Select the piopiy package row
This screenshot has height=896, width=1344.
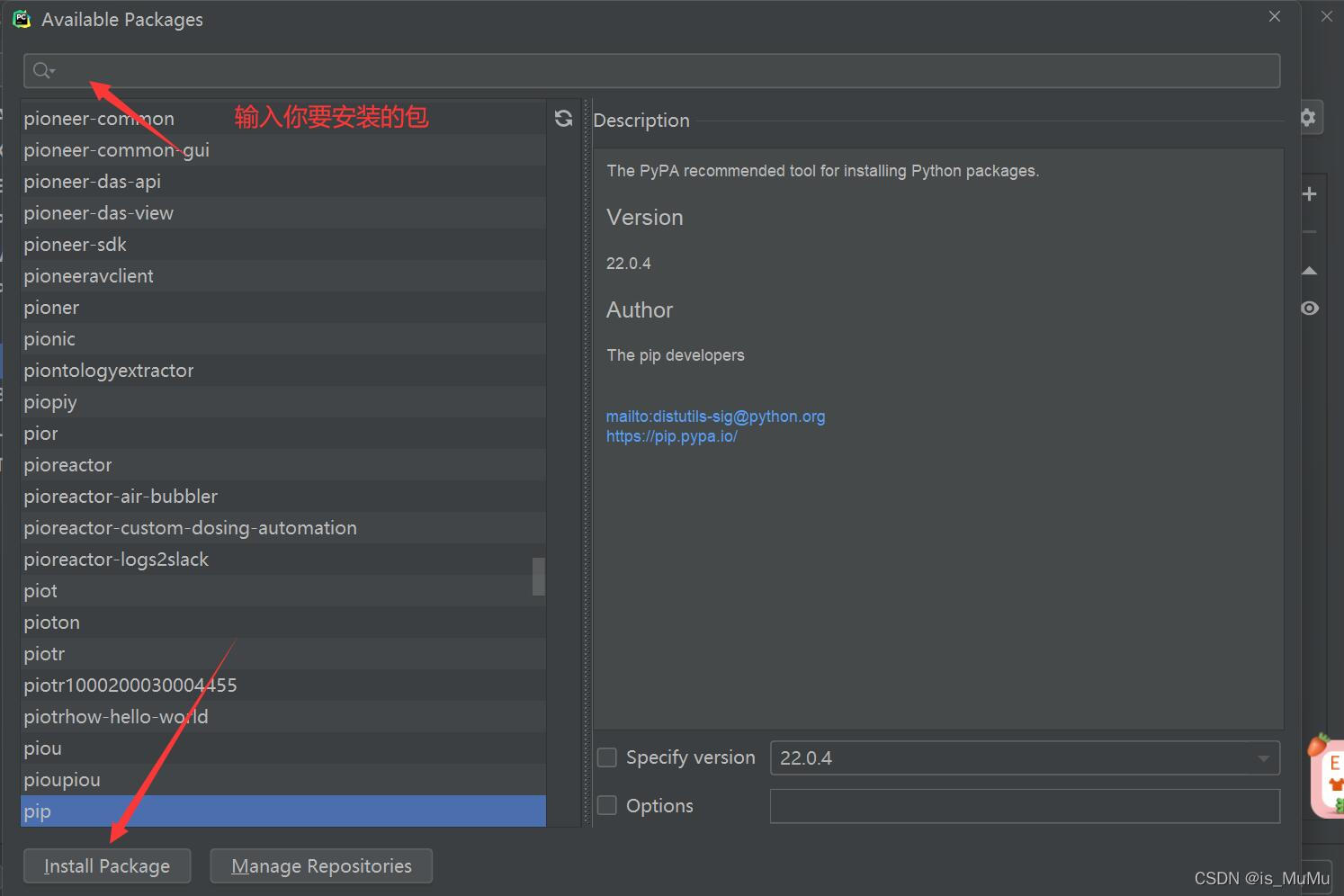283,402
